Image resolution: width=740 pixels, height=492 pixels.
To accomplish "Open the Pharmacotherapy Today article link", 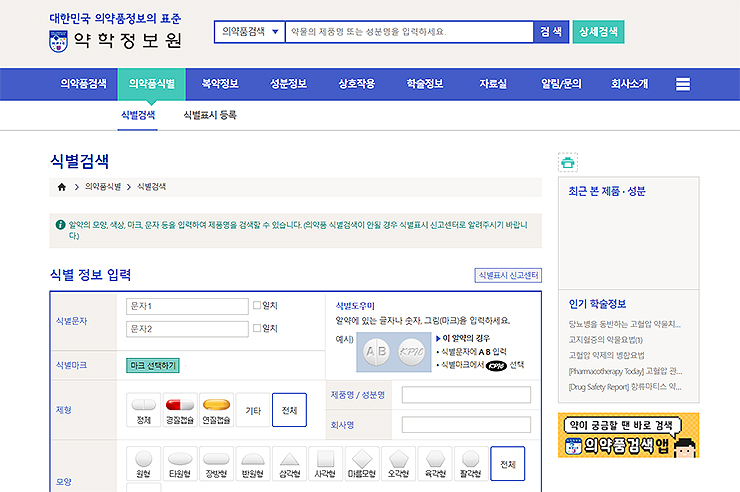I will coord(625,371).
